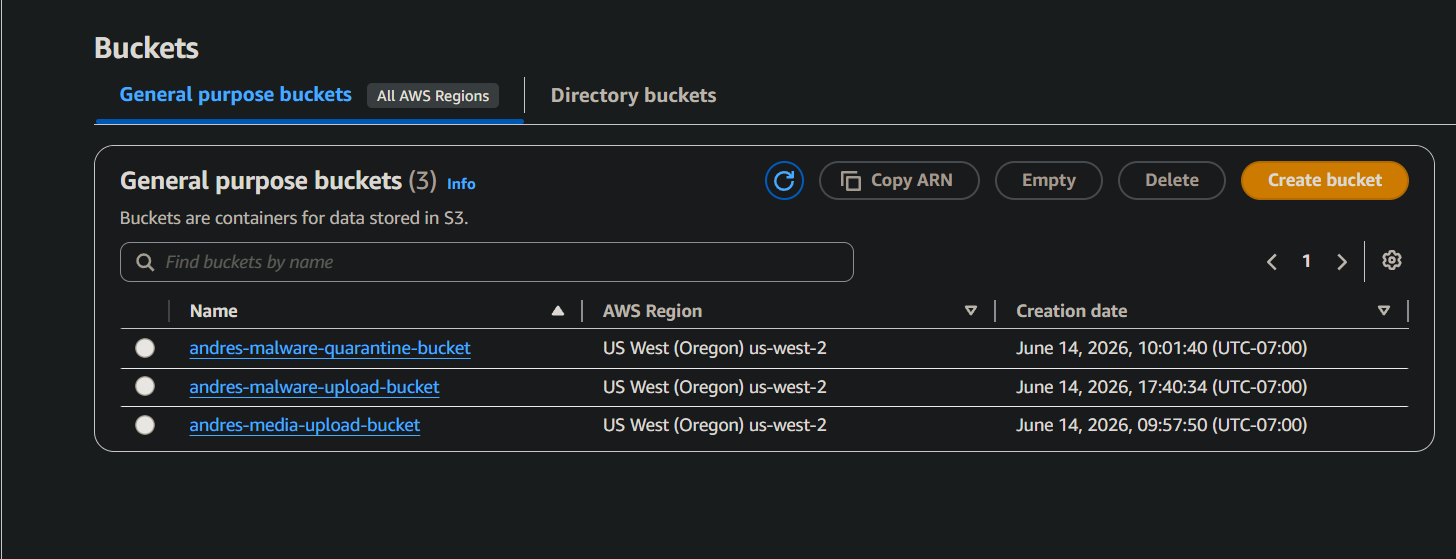Click the Empty button
Viewport: 1456px width, 559px height.
click(x=1049, y=181)
